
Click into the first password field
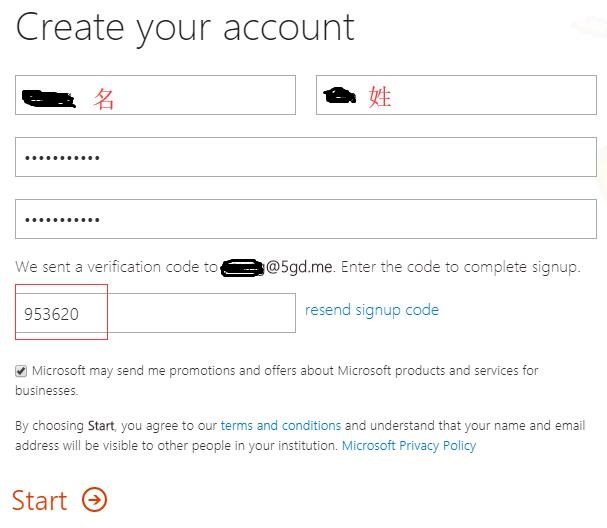306,157
